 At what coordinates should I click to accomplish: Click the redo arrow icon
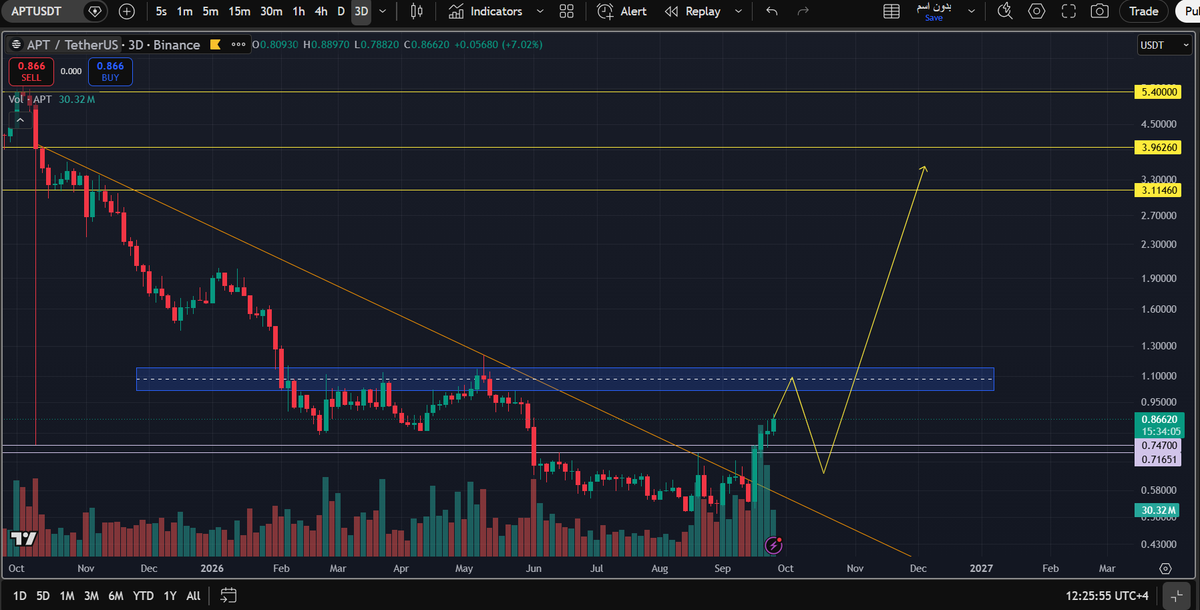coord(803,12)
